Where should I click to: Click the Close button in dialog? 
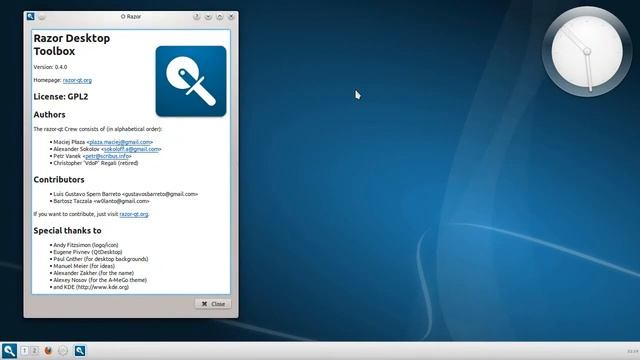point(213,304)
